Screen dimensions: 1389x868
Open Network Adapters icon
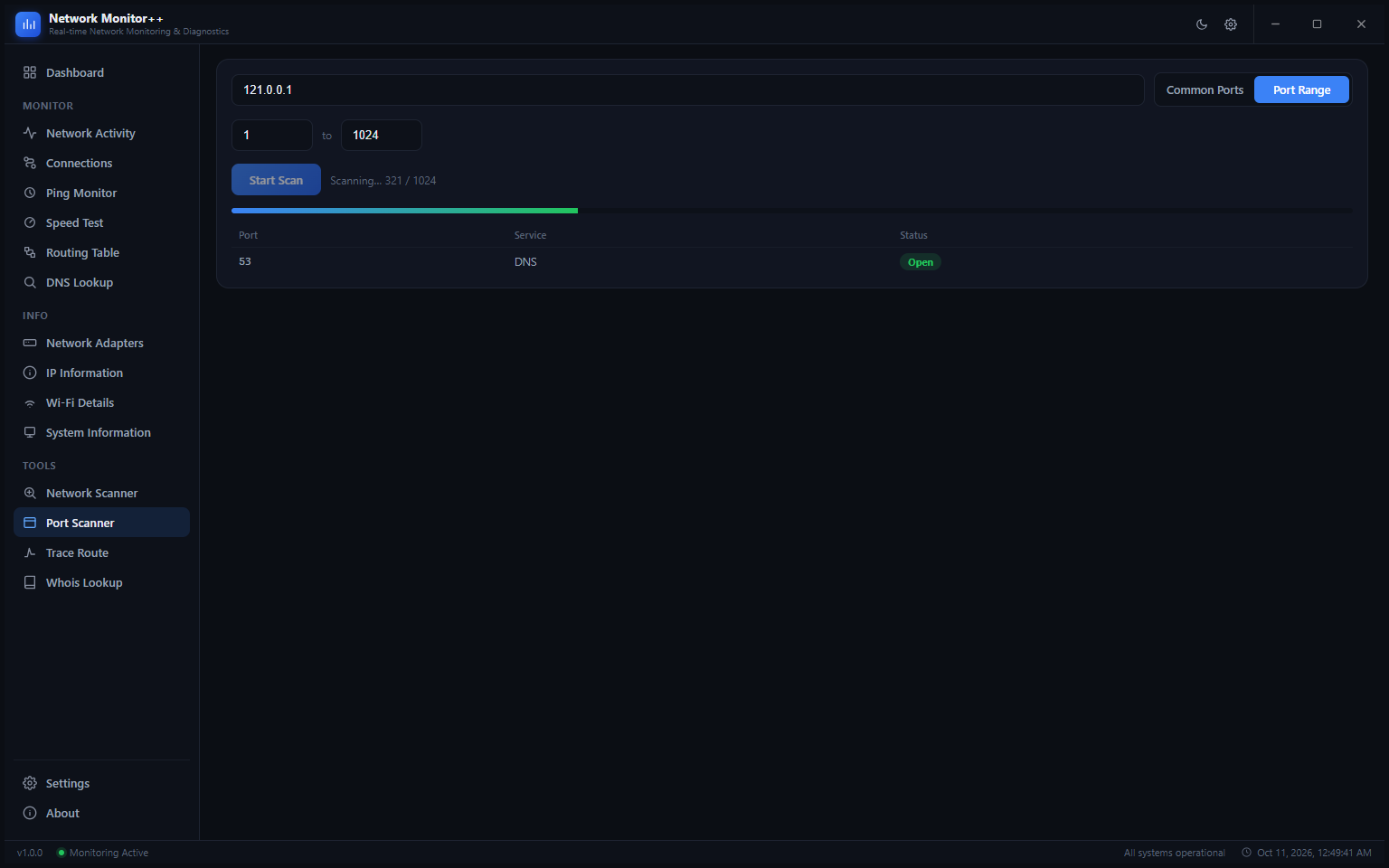30,343
